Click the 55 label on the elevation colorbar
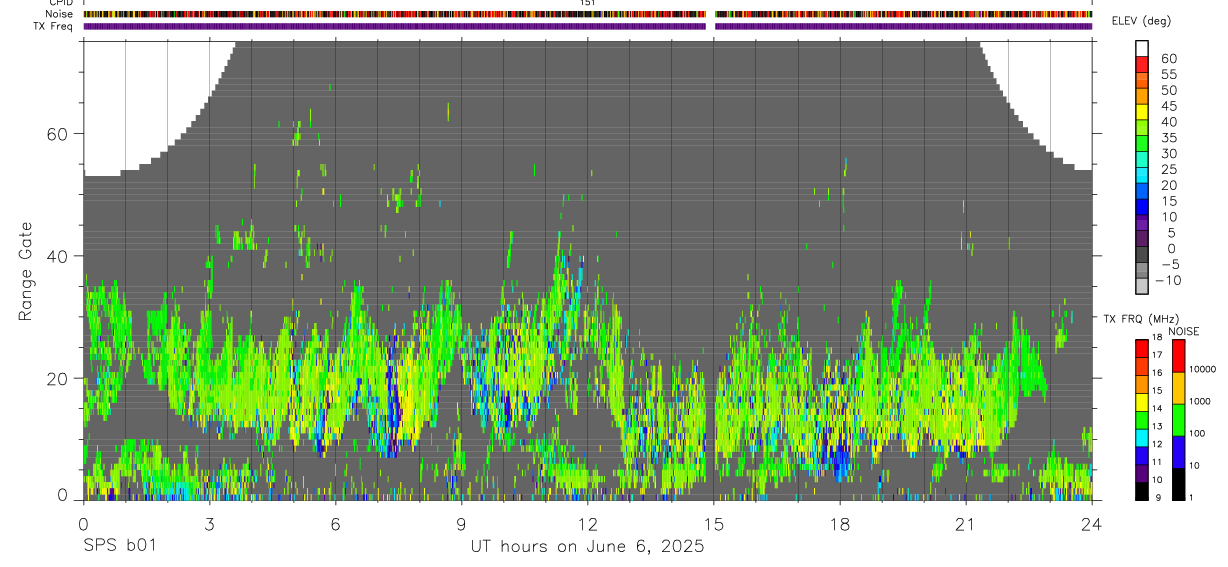 (1168, 74)
